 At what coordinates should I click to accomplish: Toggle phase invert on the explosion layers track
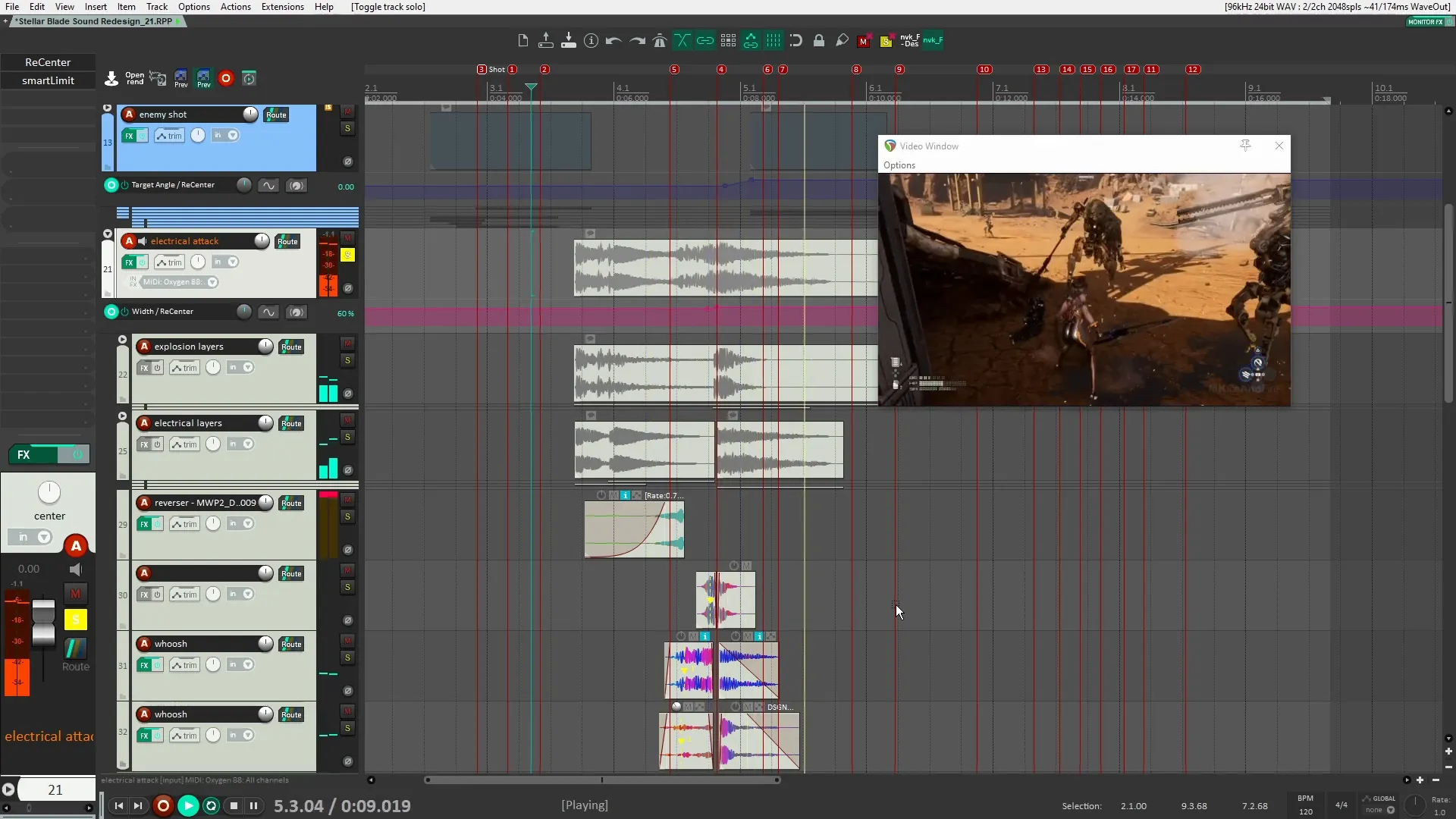[348, 394]
